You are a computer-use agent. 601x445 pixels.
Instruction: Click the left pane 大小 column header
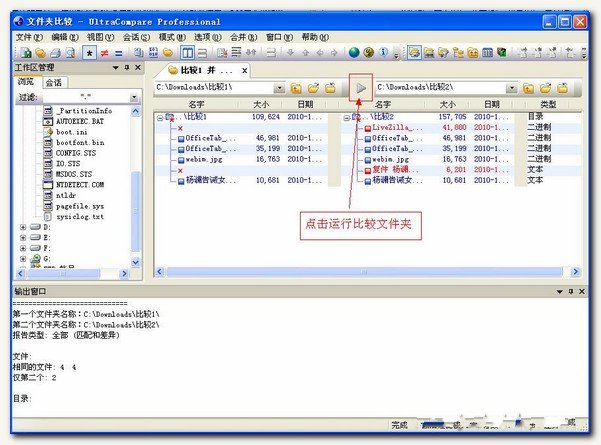tap(261, 105)
